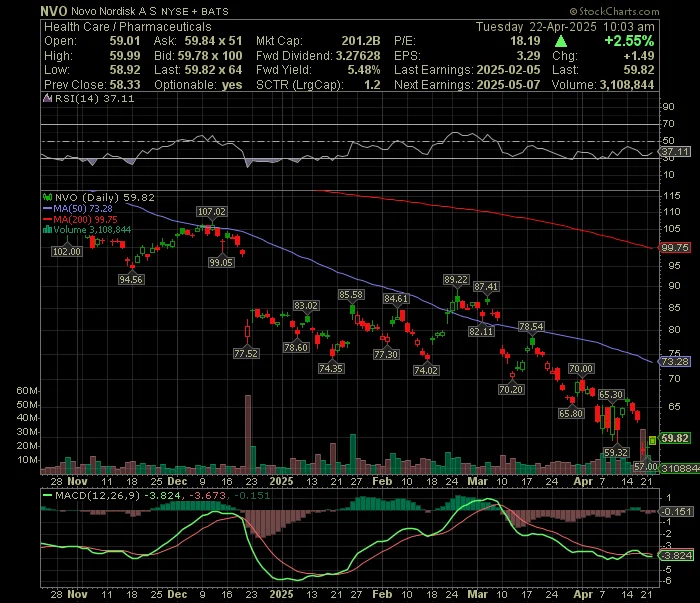700x603 pixels.
Task: Click the 85.58 price peak annotation
Action: 351,295
